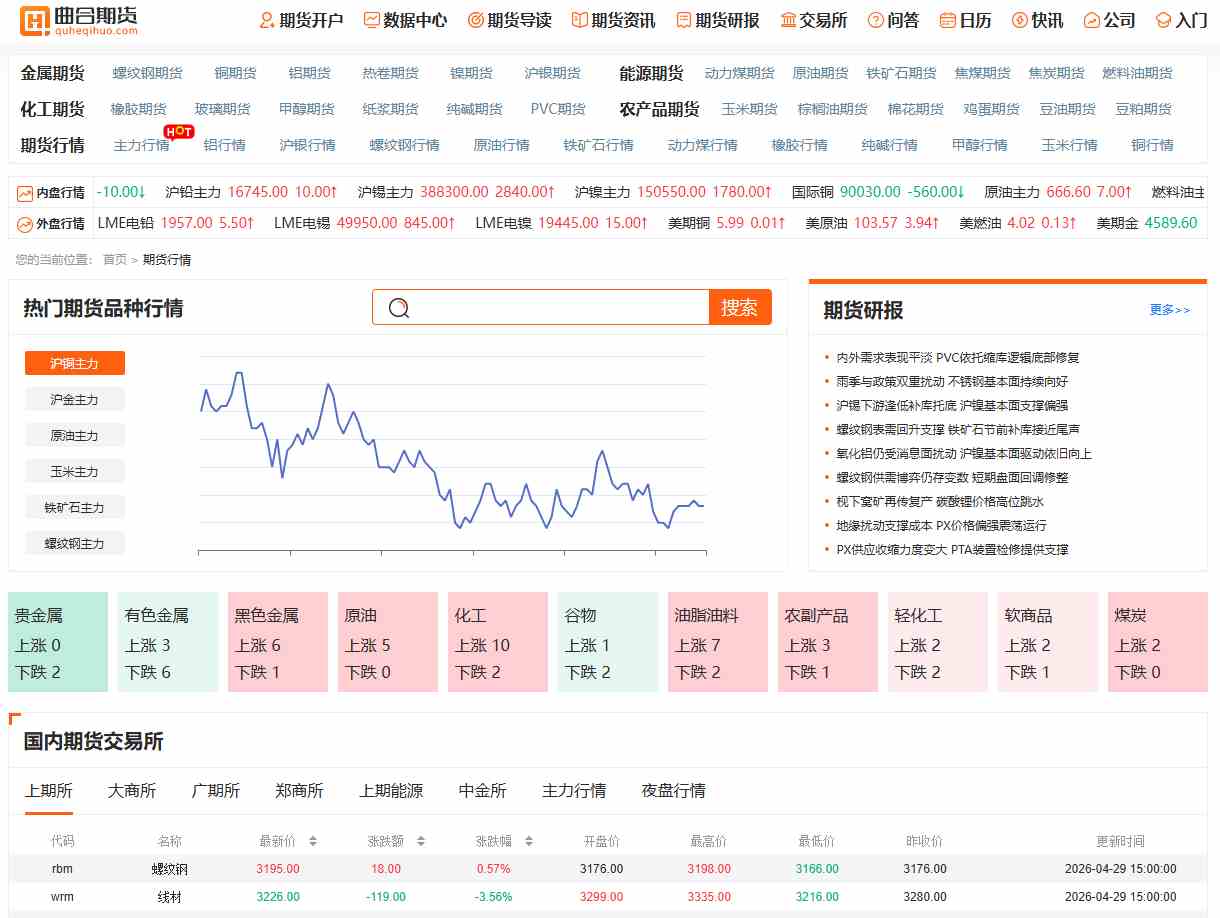Click the 快讯 news icon
This screenshot has height=918, width=1220.
click(x=1019, y=20)
